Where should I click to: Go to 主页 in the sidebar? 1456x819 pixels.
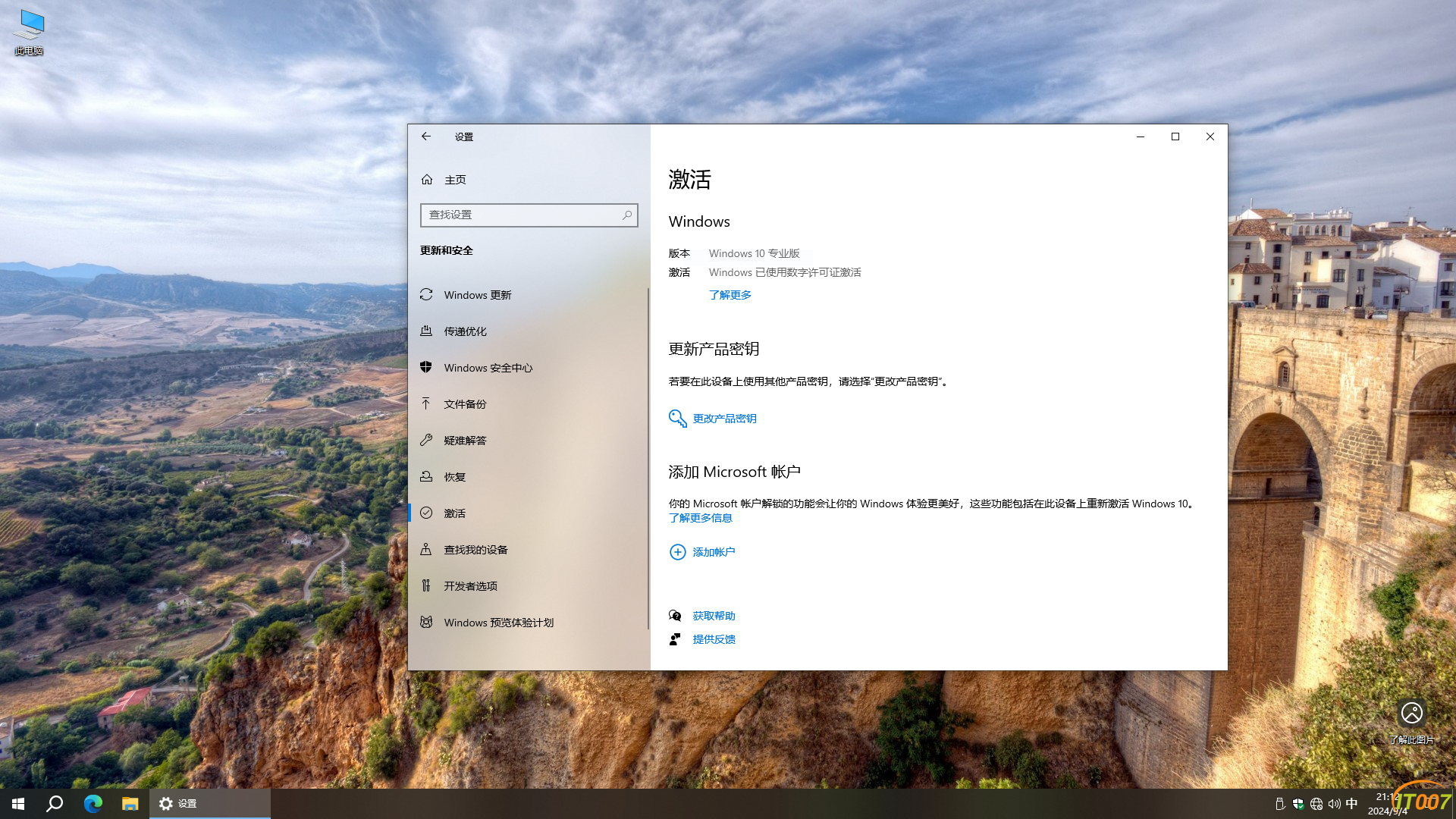click(x=528, y=180)
